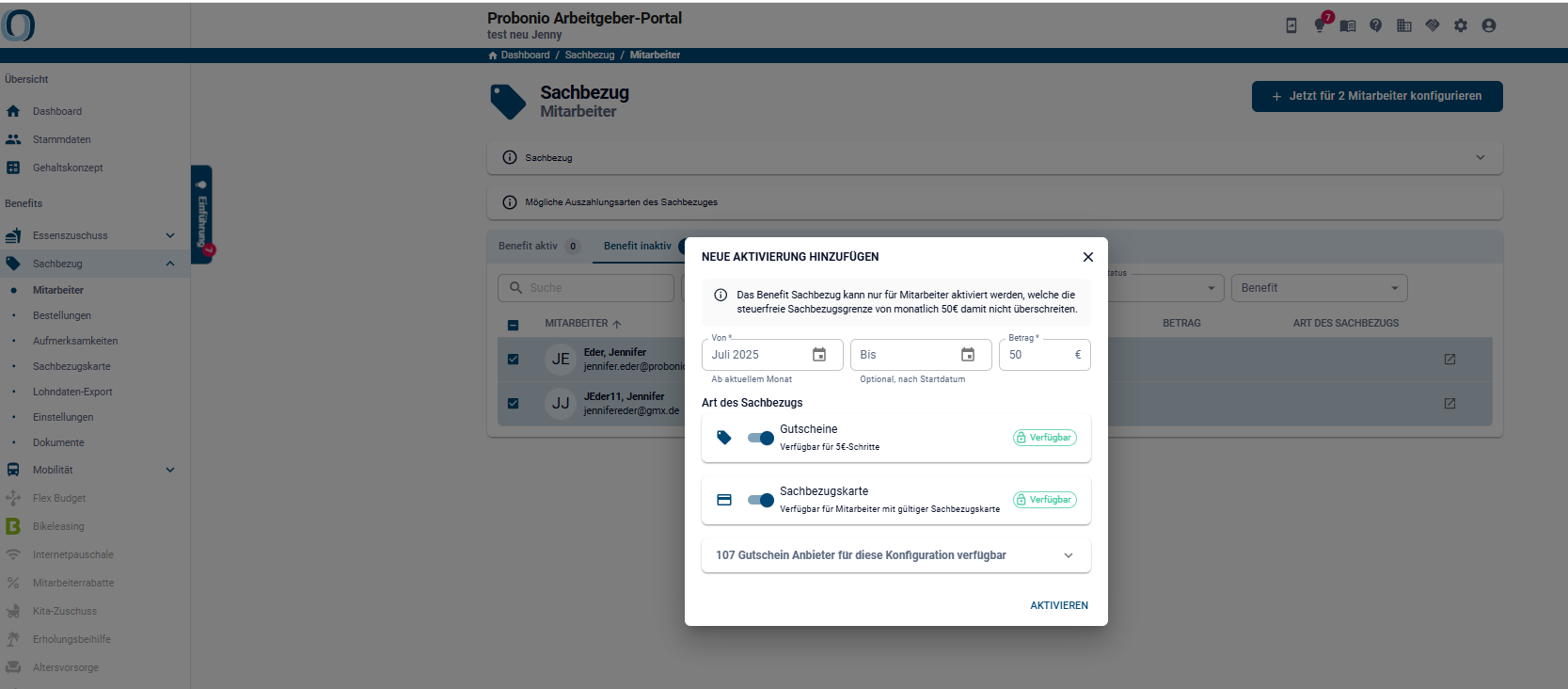Image resolution: width=1568 pixels, height=689 pixels.
Task: Open calendar picker for the Von date
Action: coord(819,355)
